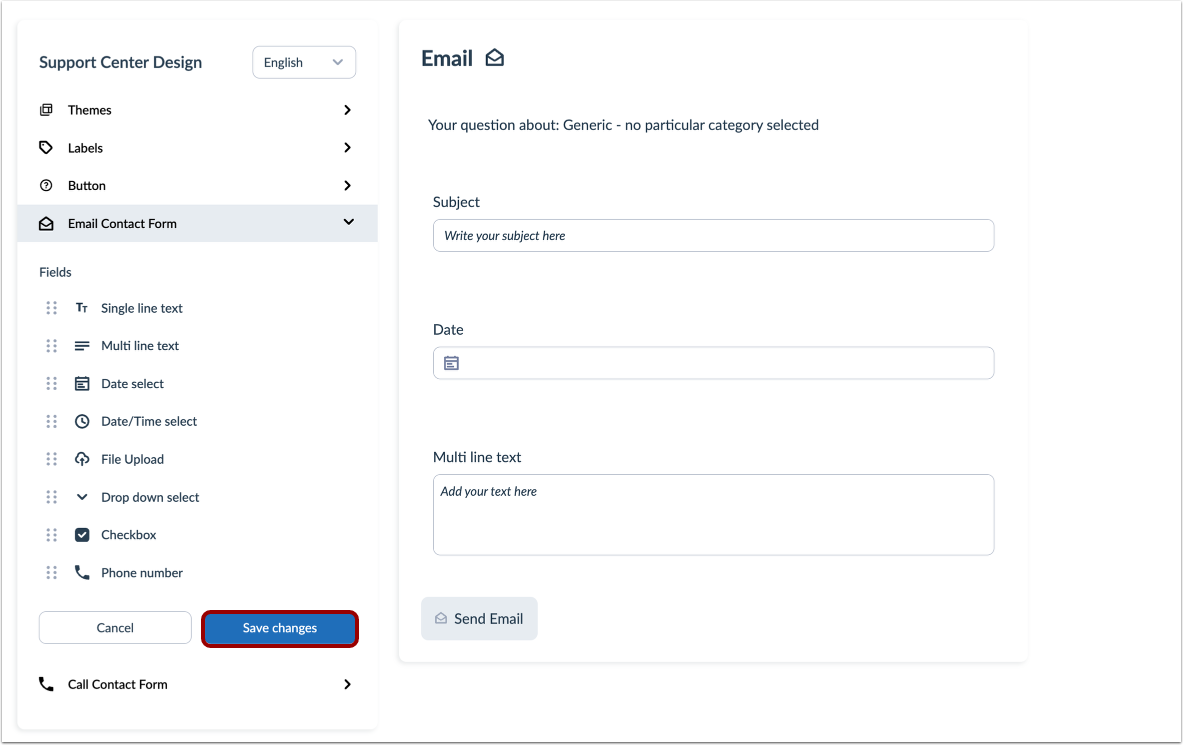Select the Date select field label

click(132, 383)
